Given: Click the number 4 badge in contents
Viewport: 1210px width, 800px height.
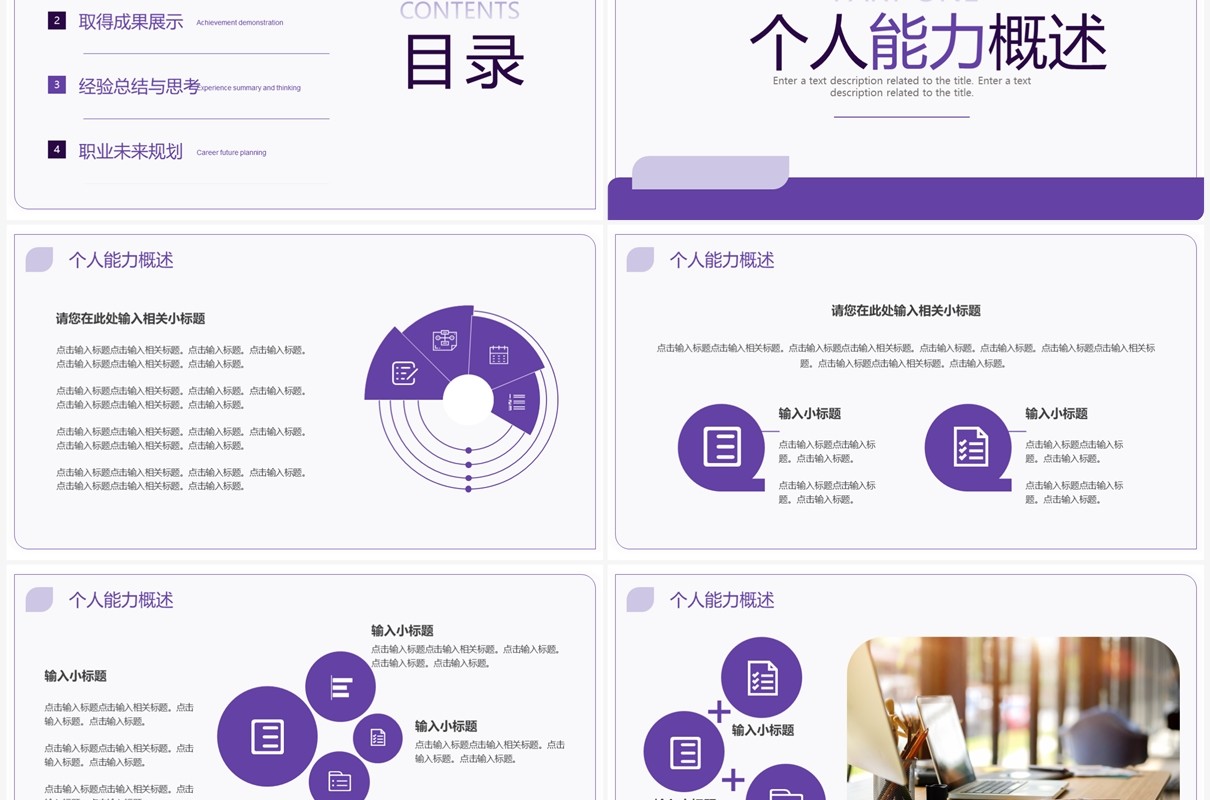Looking at the screenshot, I should 57,150.
